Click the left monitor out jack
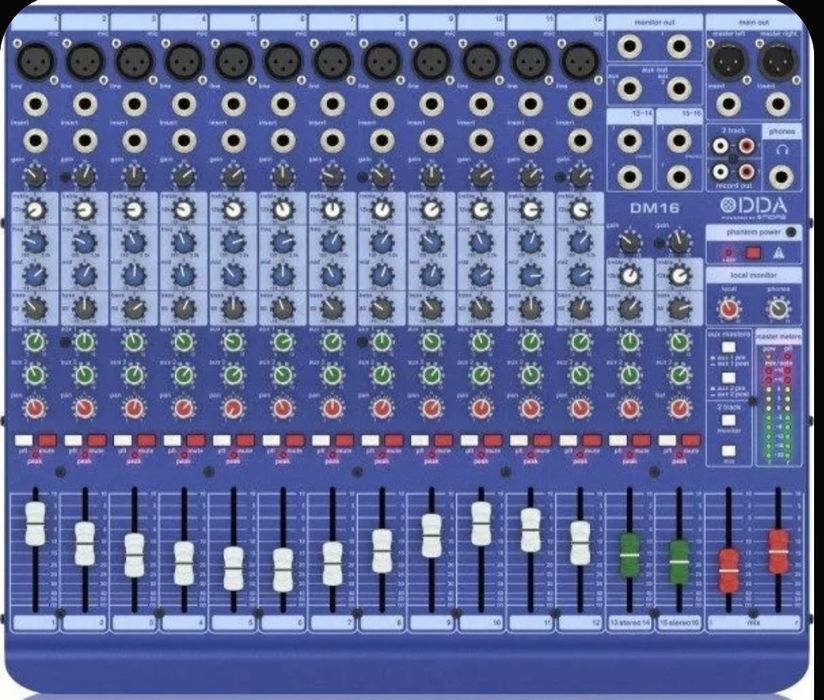The width and height of the screenshot is (824, 700). pyautogui.click(x=630, y=46)
